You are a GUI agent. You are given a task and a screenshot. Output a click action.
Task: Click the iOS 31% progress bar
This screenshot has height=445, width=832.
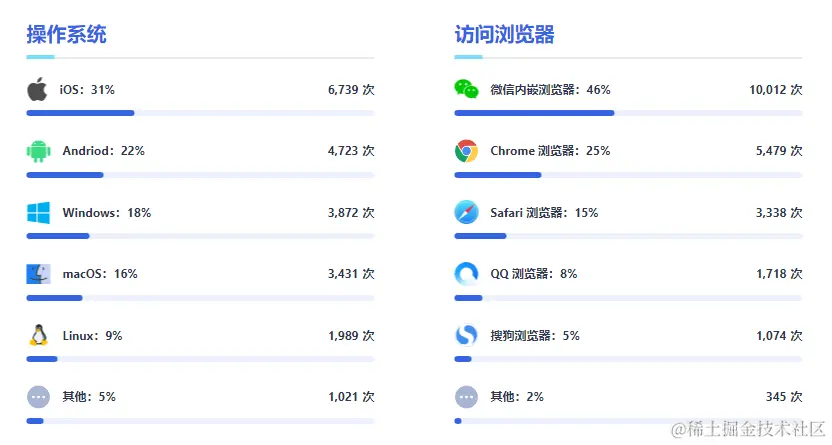click(201, 113)
